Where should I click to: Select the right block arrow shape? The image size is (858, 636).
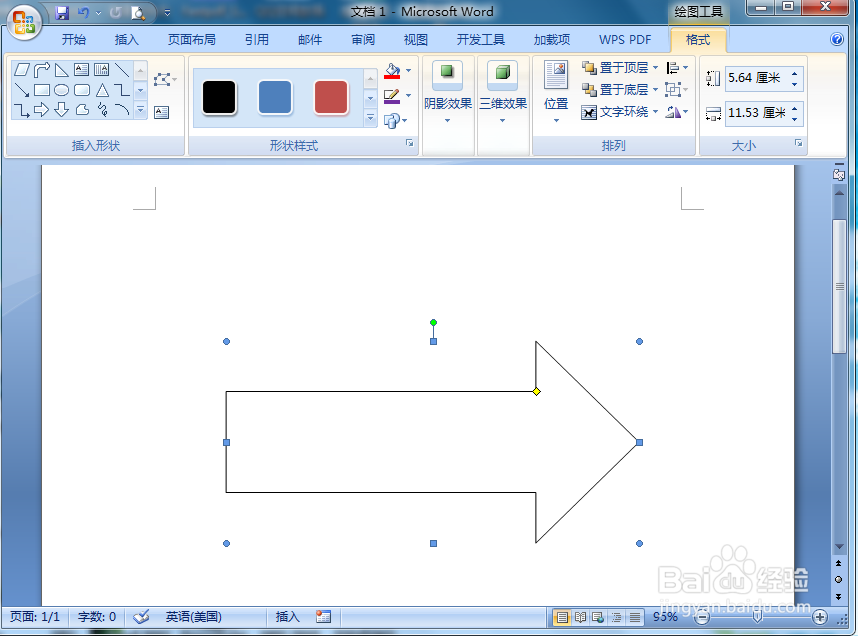(x=42, y=110)
